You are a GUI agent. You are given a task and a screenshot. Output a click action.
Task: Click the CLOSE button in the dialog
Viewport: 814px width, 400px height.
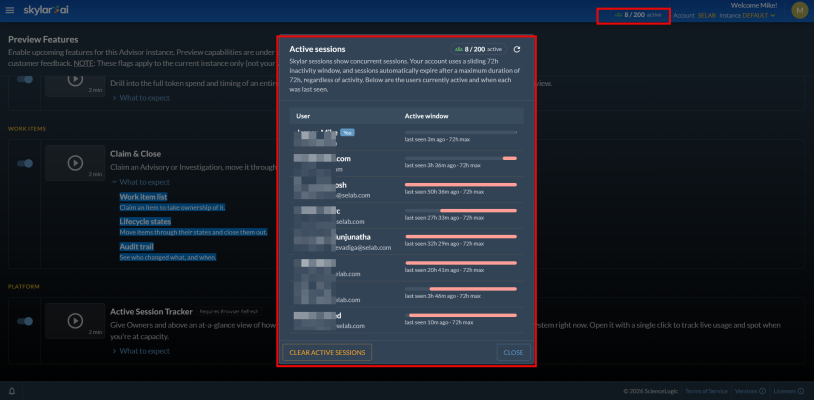point(513,352)
